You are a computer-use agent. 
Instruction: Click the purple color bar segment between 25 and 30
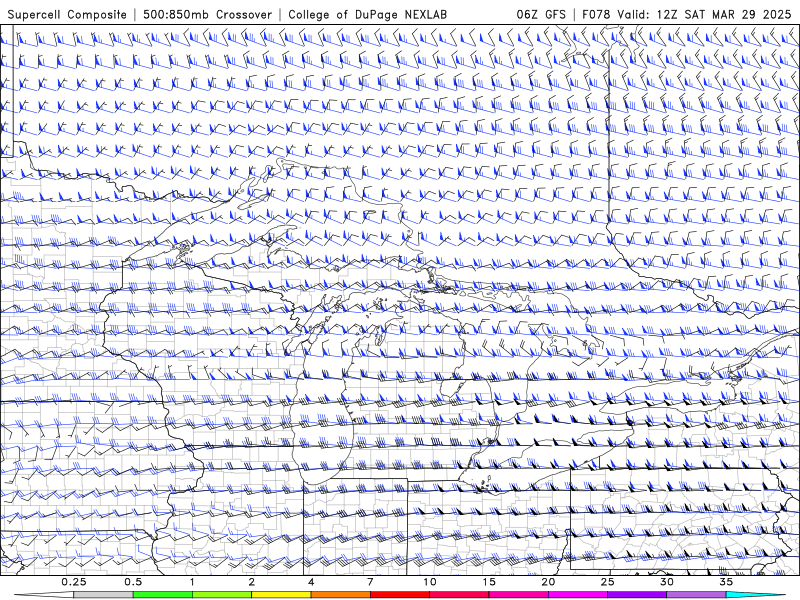[x=637, y=595]
